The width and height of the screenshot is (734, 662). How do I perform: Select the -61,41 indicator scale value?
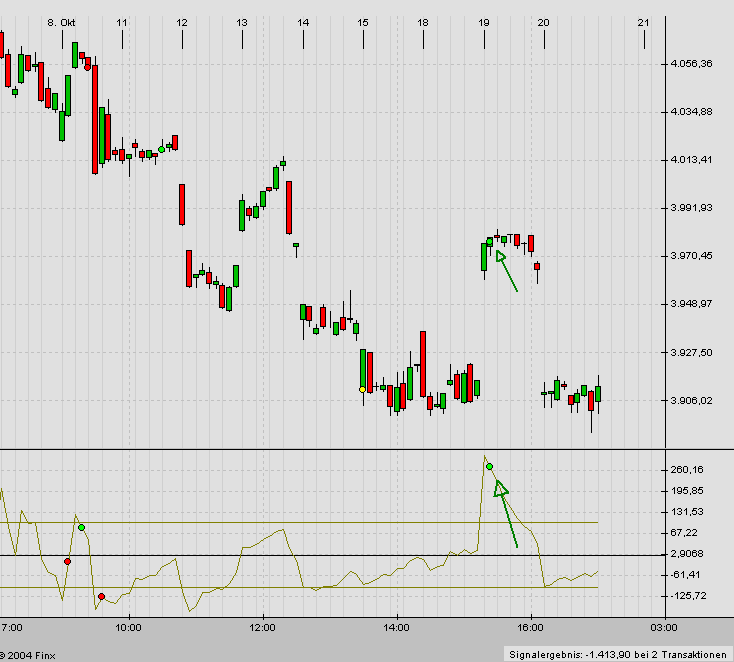(x=684, y=575)
